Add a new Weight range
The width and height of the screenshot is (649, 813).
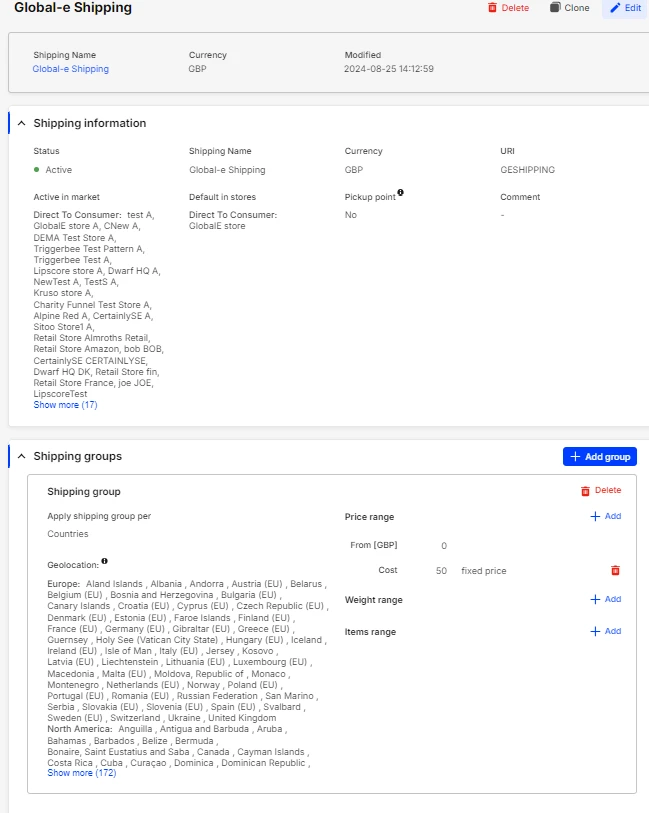tap(605, 599)
